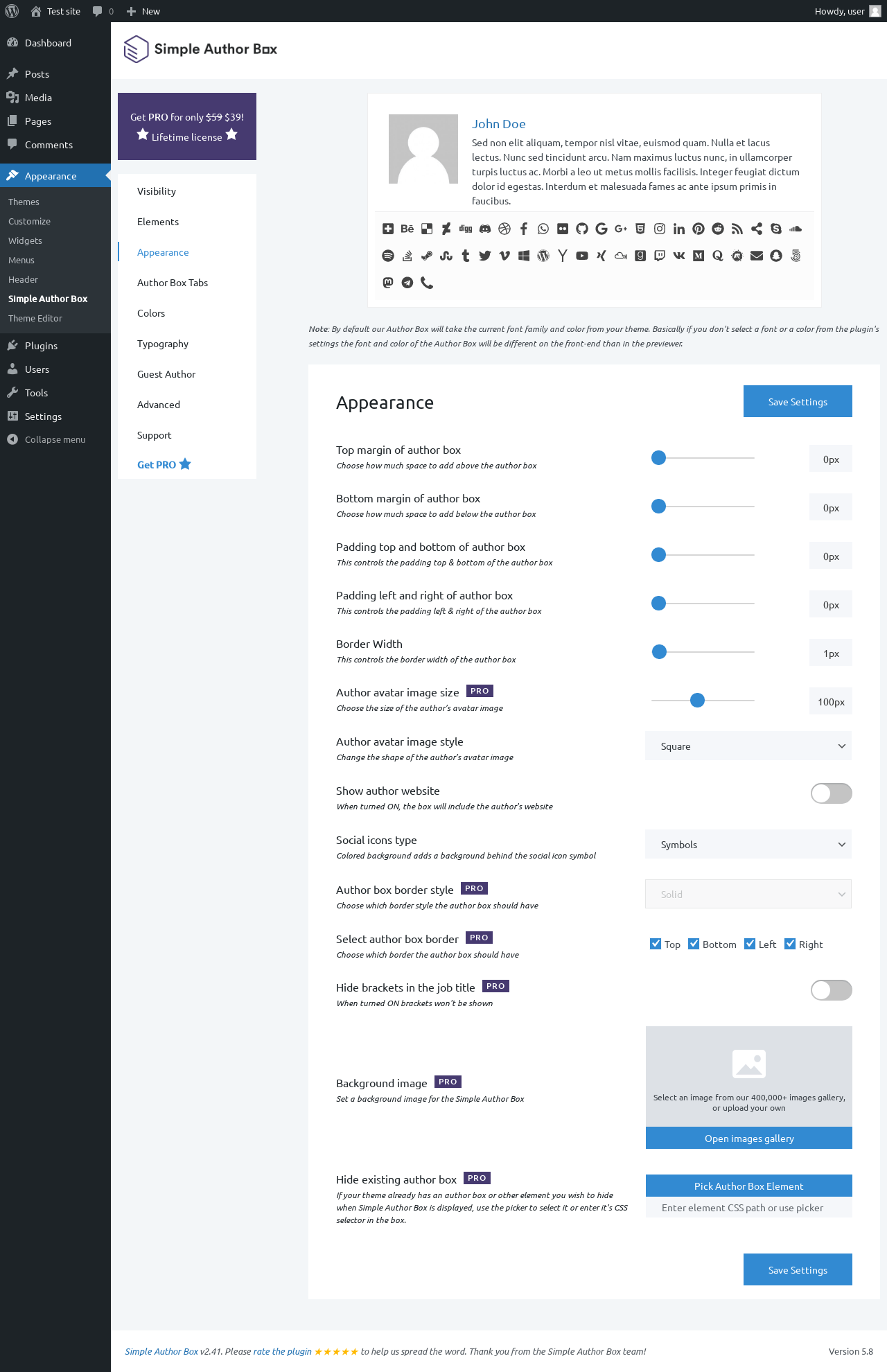Click the Skype social icon
Screen dimensions: 887x1372
point(776,229)
